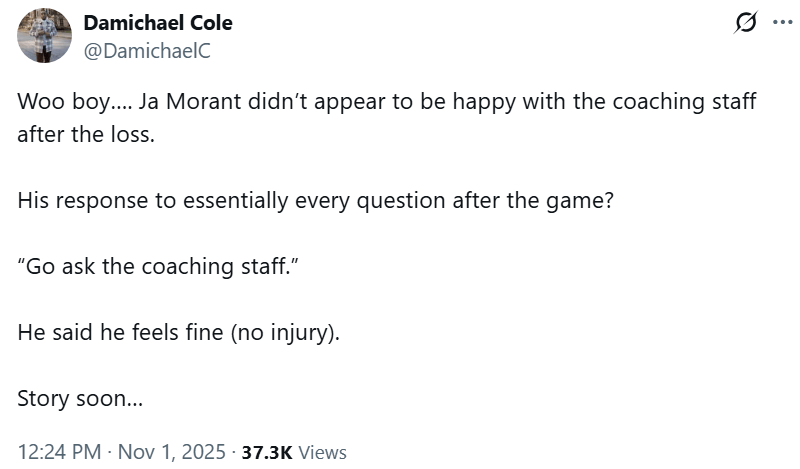Click the 12:24 PM timestamp
The width and height of the screenshot is (800, 469).
[59, 452]
